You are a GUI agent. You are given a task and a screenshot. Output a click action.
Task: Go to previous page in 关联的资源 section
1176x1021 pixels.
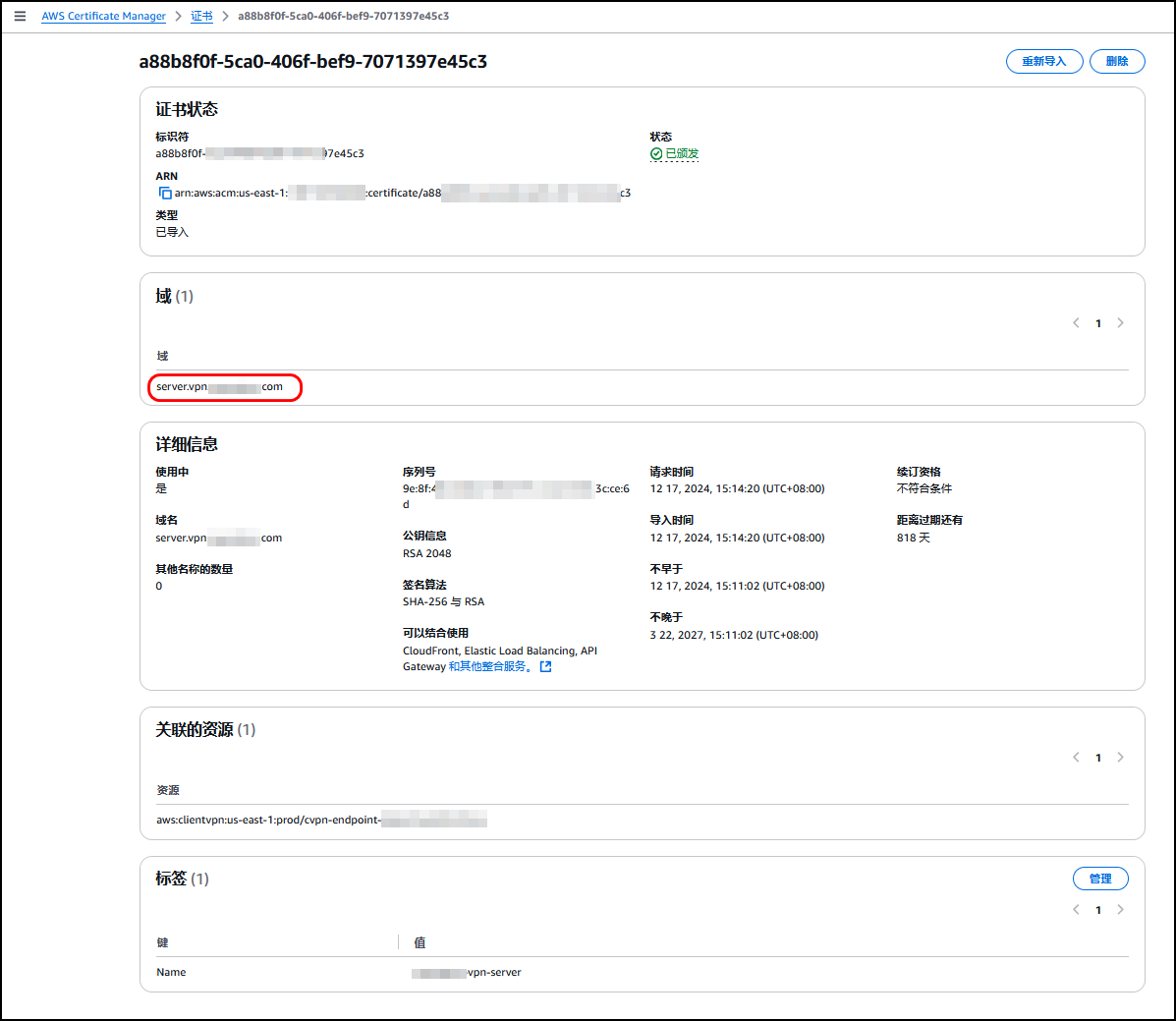(1076, 758)
